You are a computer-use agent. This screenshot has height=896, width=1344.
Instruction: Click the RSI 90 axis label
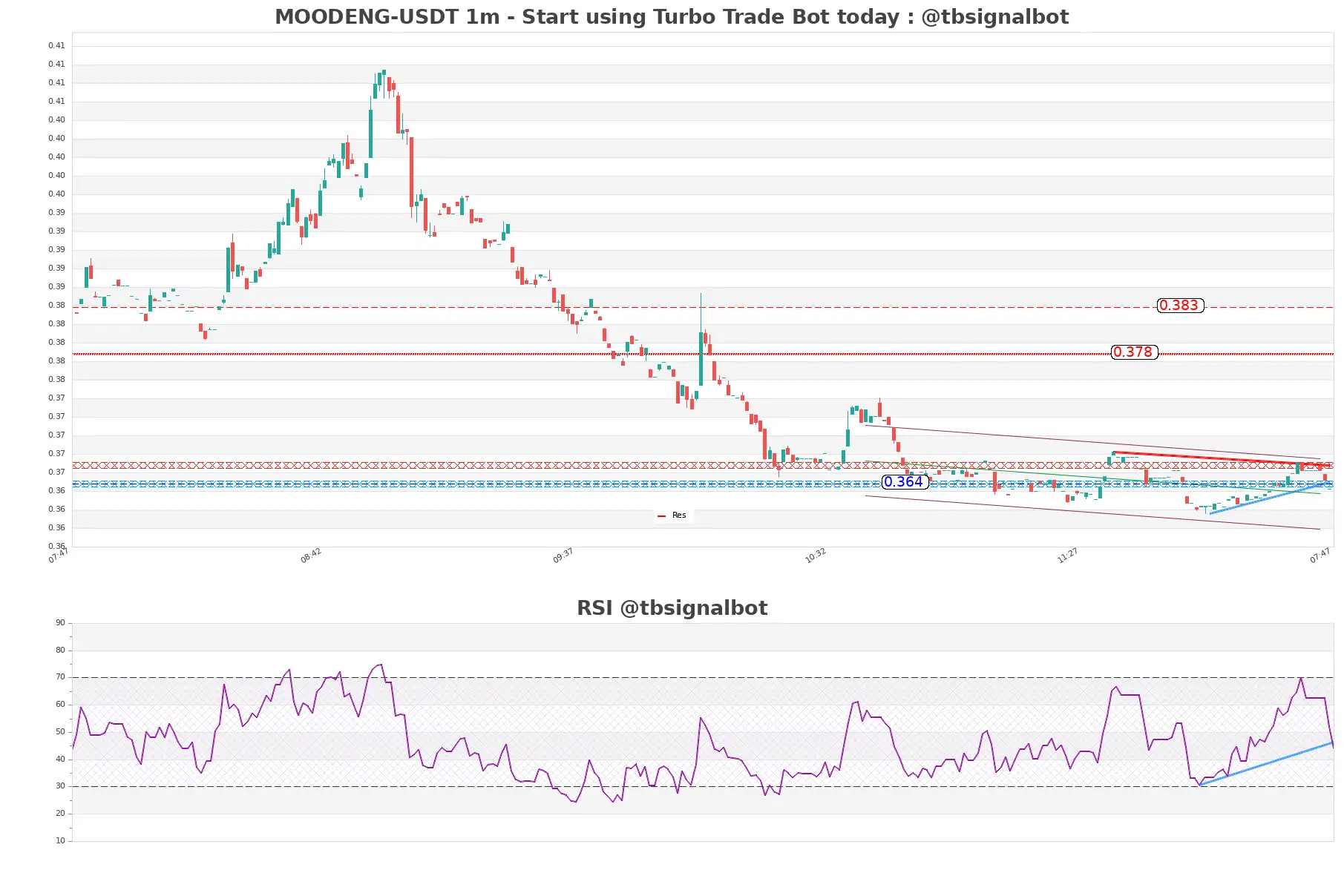(60, 623)
